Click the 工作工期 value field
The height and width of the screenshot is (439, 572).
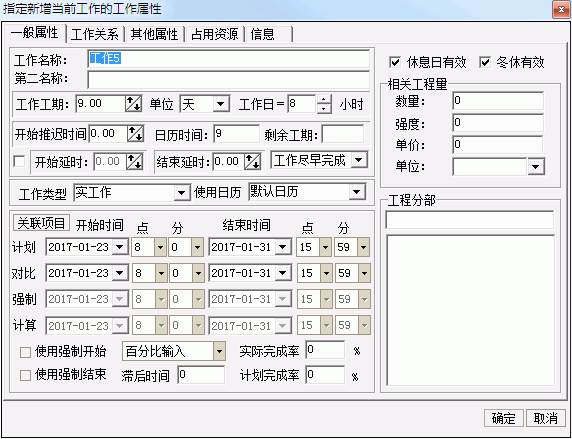(101, 104)
